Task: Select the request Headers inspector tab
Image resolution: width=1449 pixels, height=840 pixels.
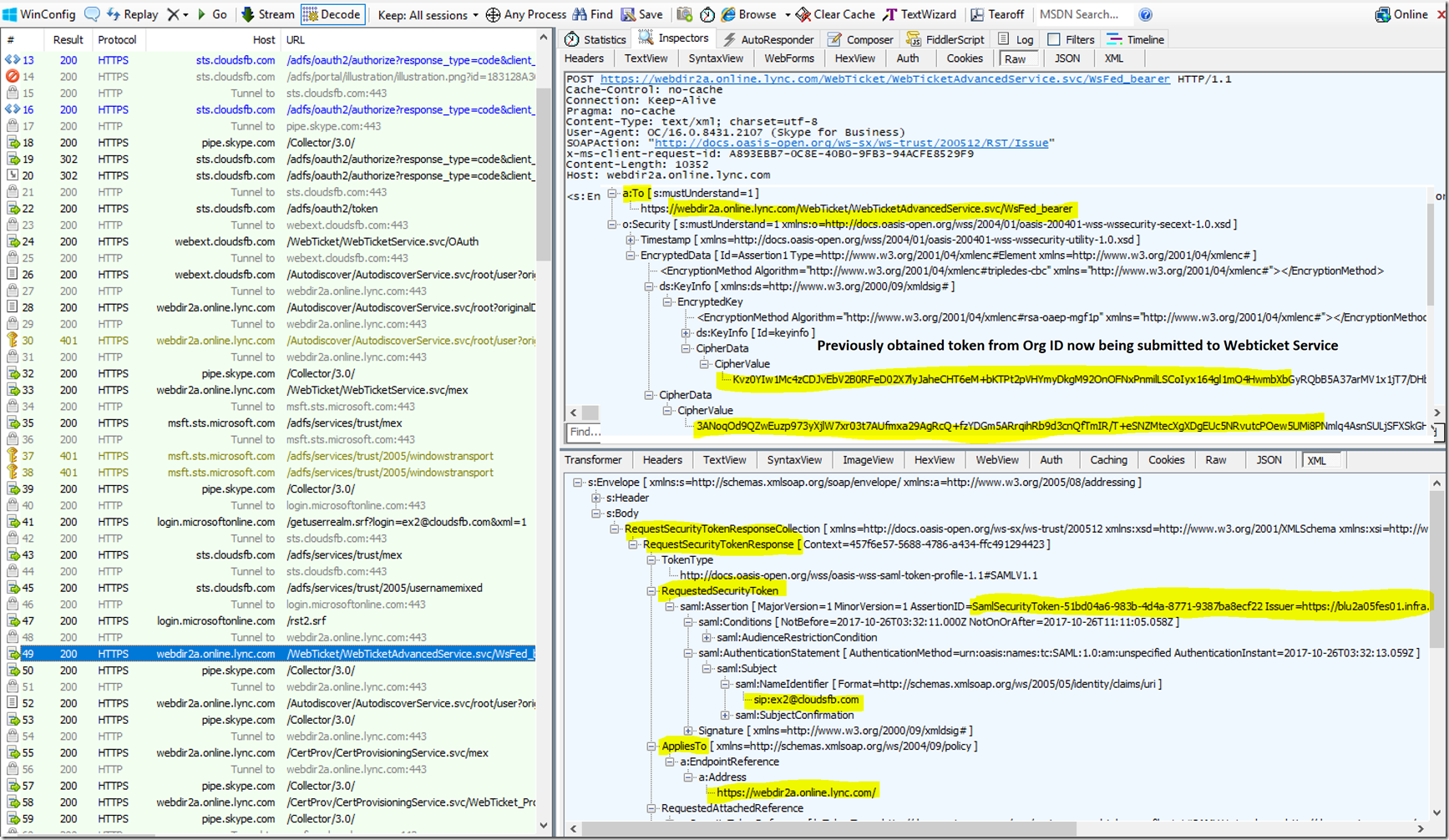Action: click(x=584, y=58)
